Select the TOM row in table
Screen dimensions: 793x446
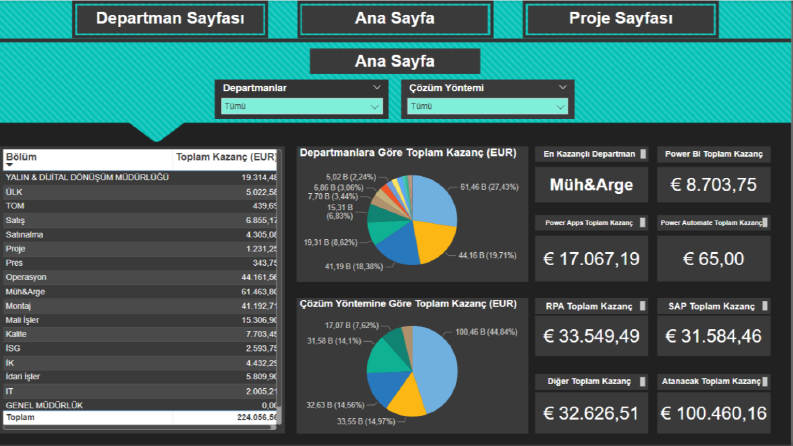pyautogui.click(x=141, y=206)
